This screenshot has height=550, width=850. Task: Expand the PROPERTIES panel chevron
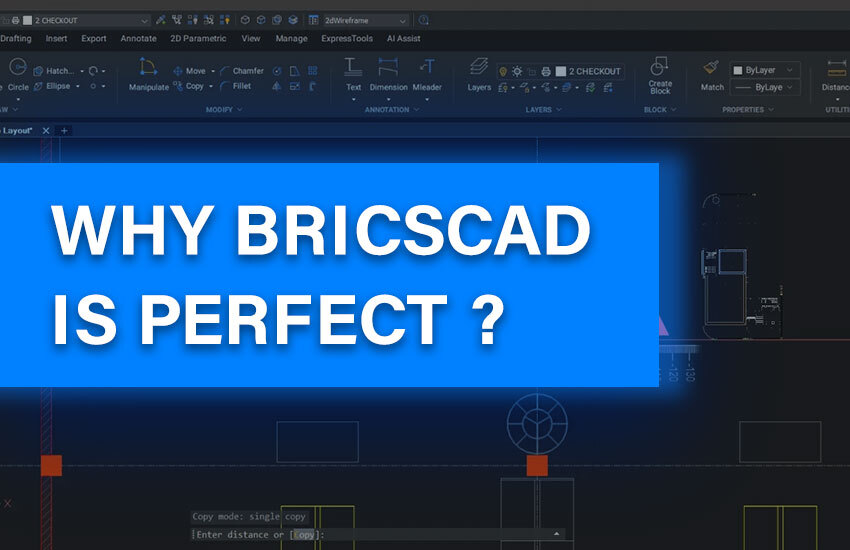771,109
